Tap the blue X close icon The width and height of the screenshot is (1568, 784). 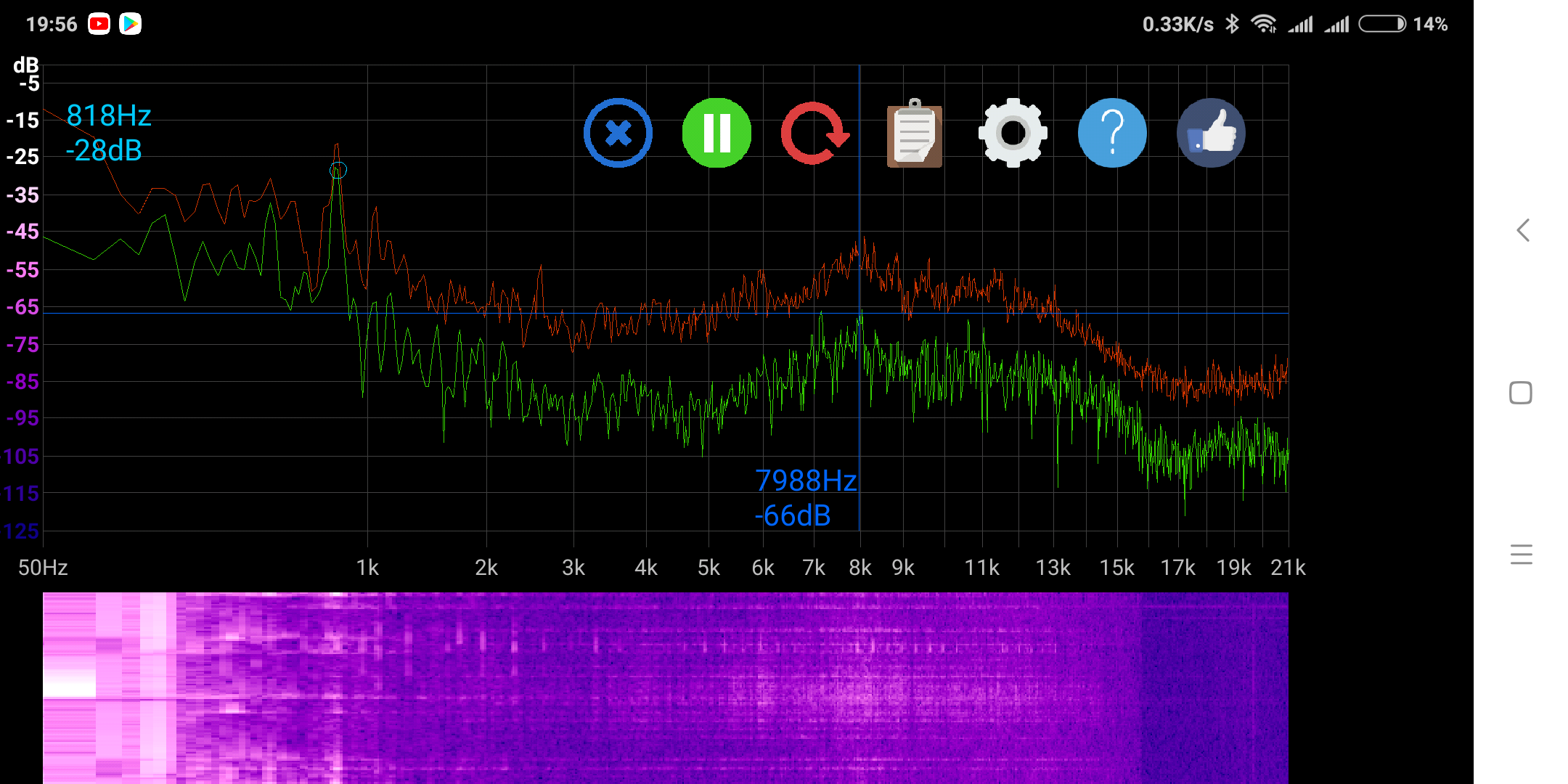point(618,133)
